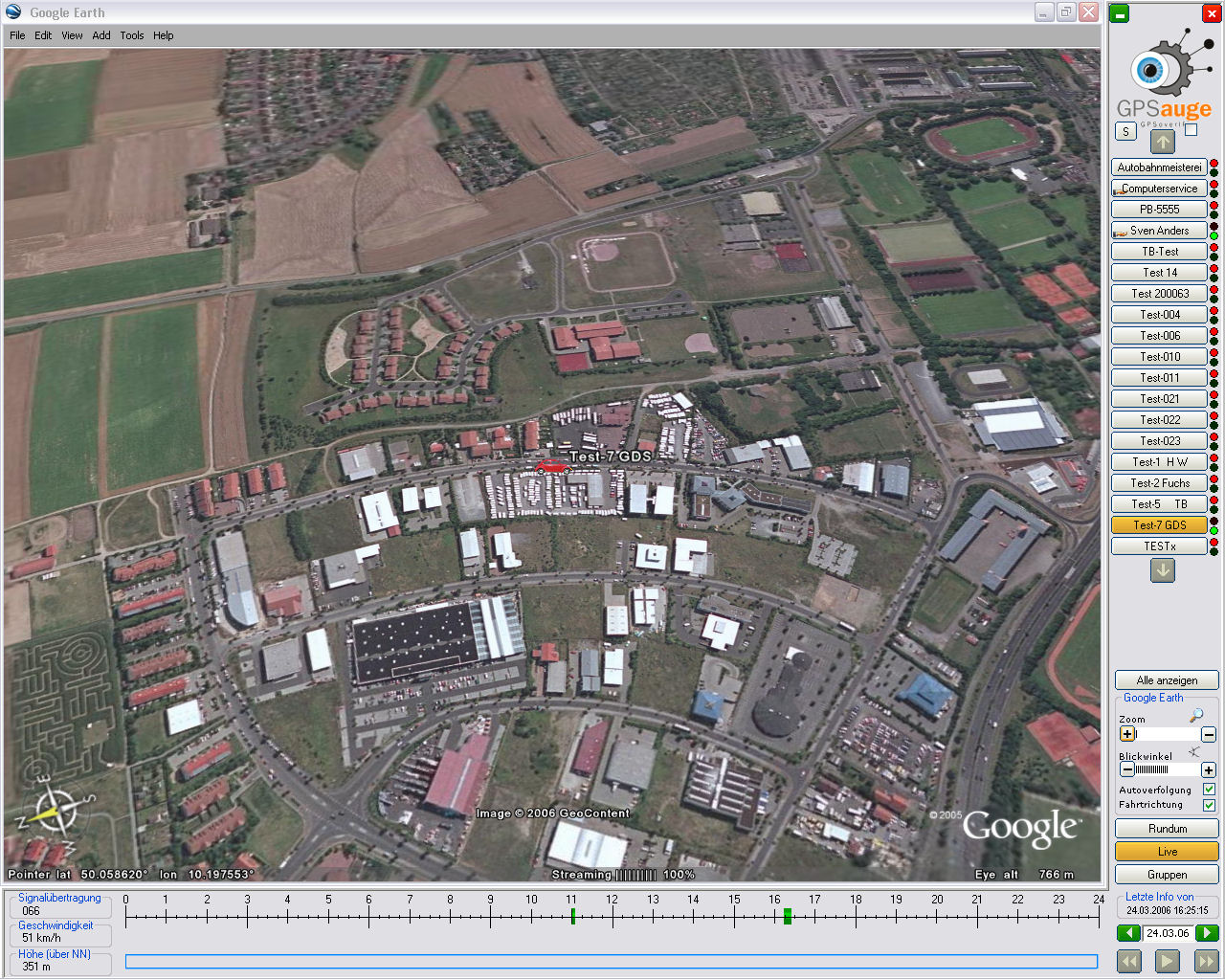Click the Zoom minus button
This screenshot has width=1225, height=980.
(x=1209, y=734)
